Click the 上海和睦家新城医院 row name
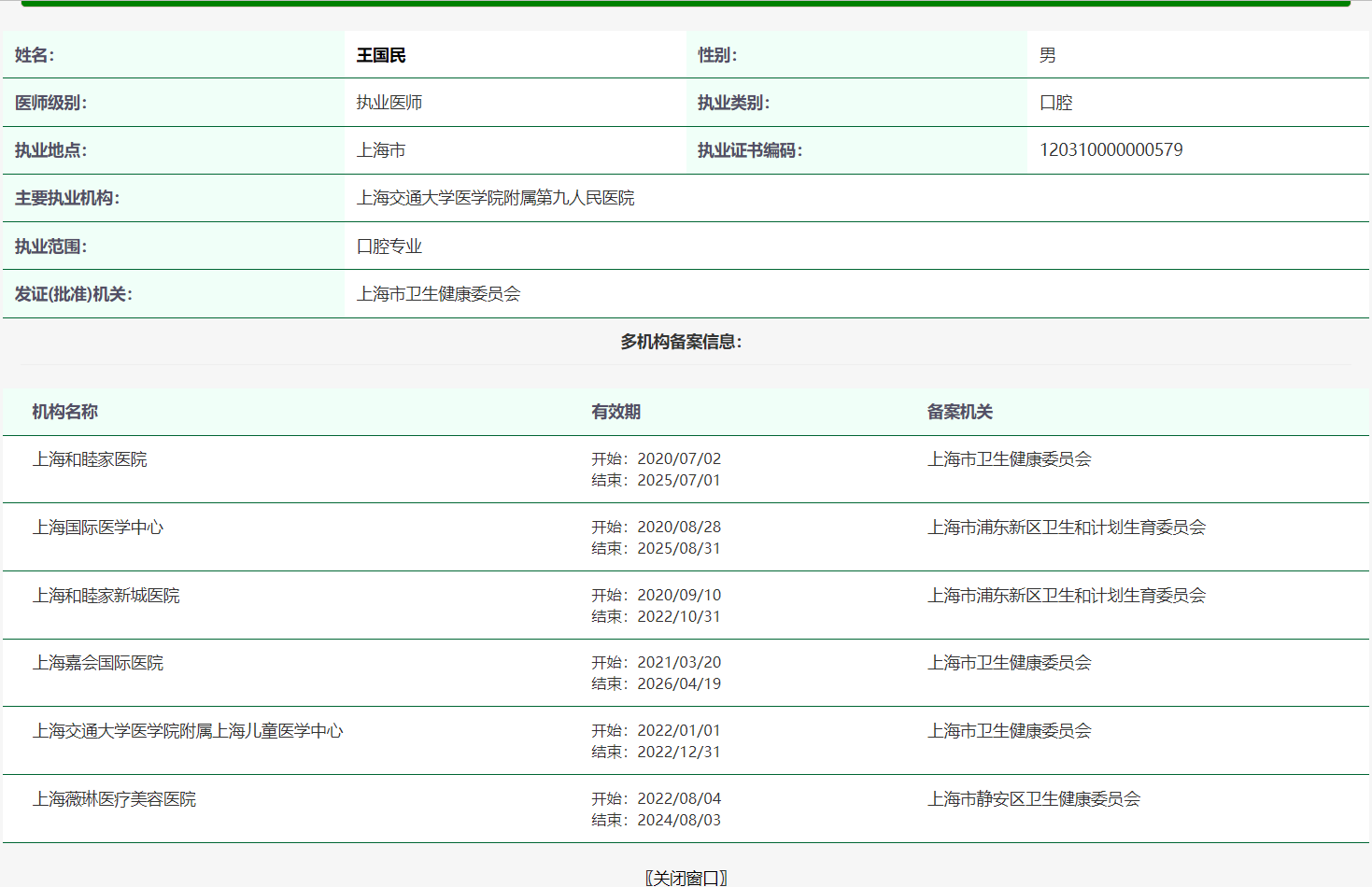 (x=106, y=596)
